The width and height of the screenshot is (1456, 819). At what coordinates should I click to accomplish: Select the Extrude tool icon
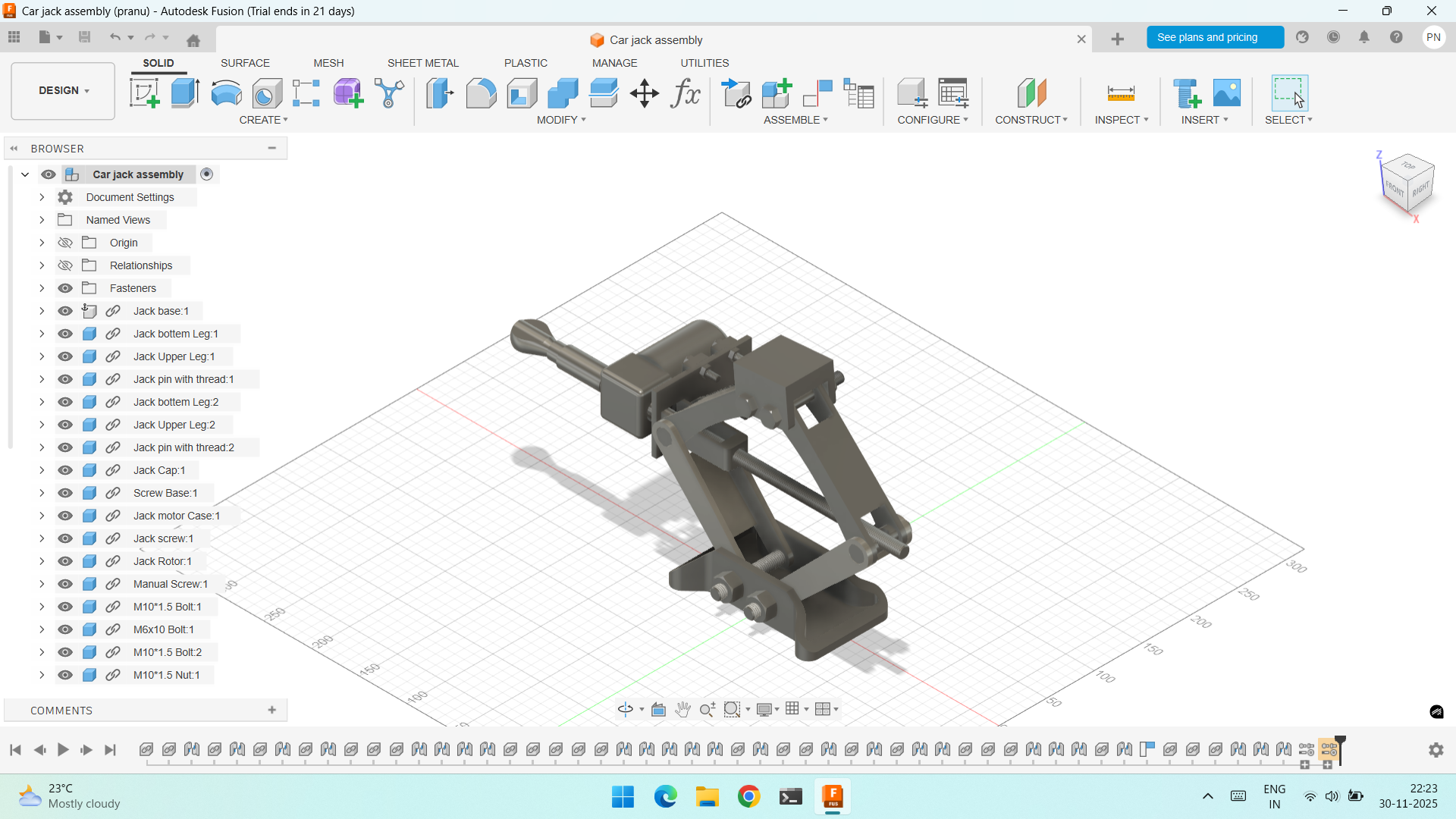185,93
